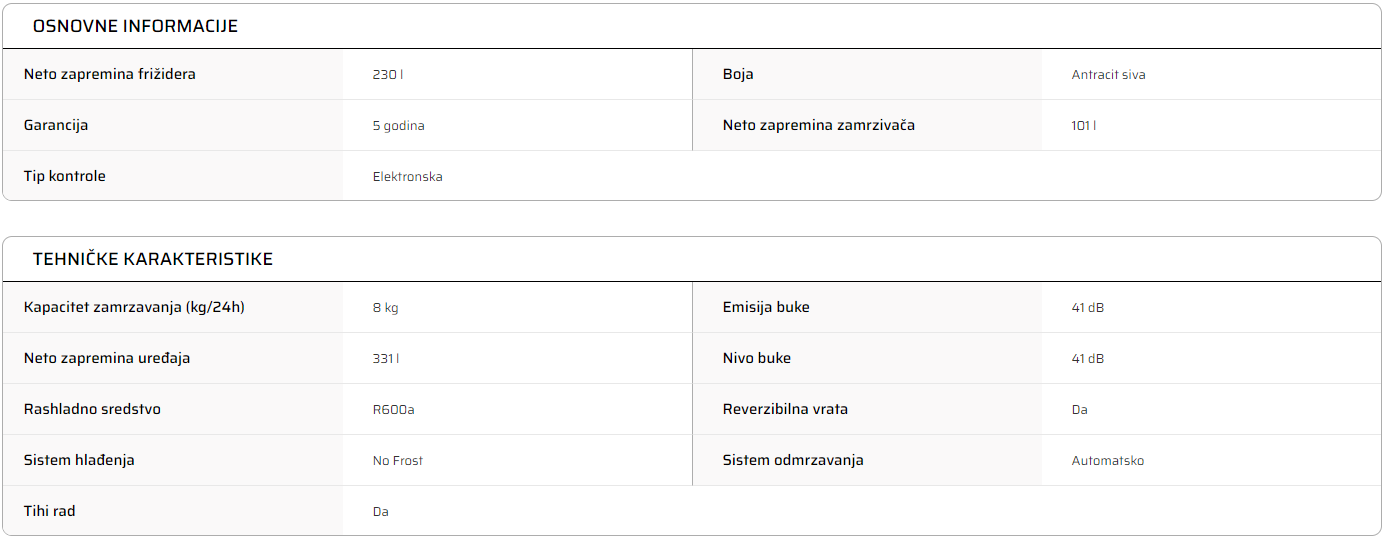Screen dimensions: 1383x538
Task: Select the Kapacitet zamrzavanja (kg/24h) label
Action: pyautogui.click(x=134, y=307)
